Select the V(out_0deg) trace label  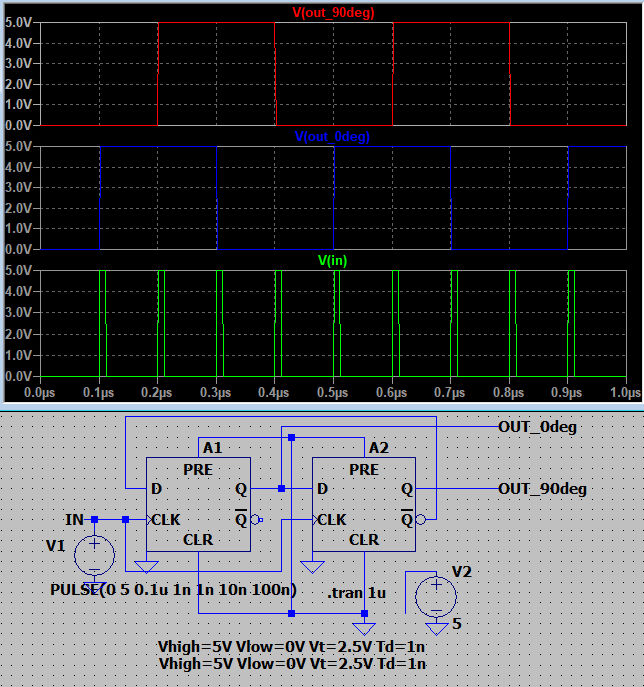tap(332, 137)
